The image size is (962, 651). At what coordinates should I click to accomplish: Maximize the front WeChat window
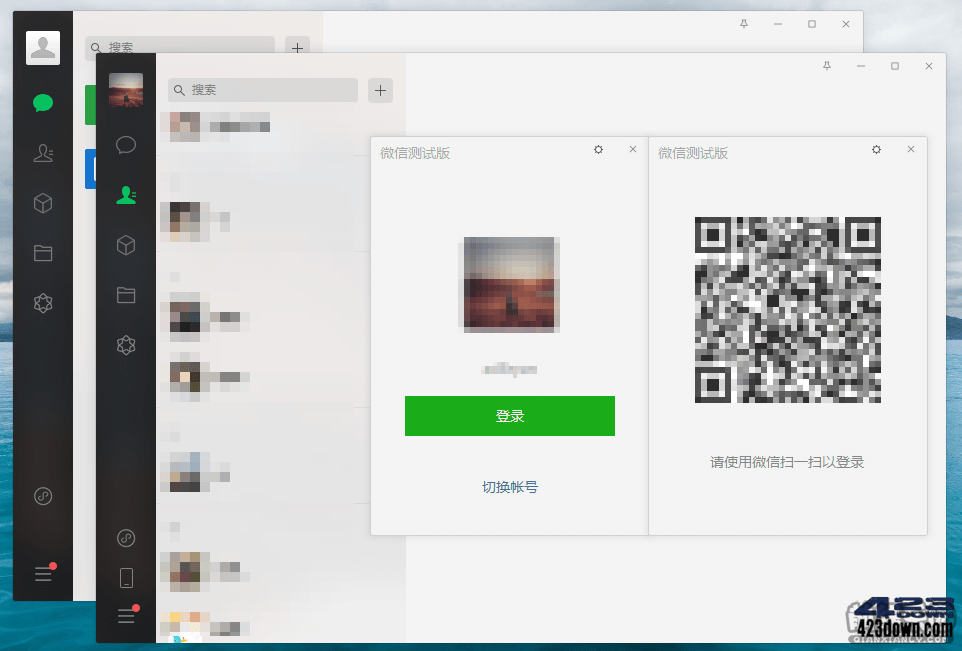[895, 66]
